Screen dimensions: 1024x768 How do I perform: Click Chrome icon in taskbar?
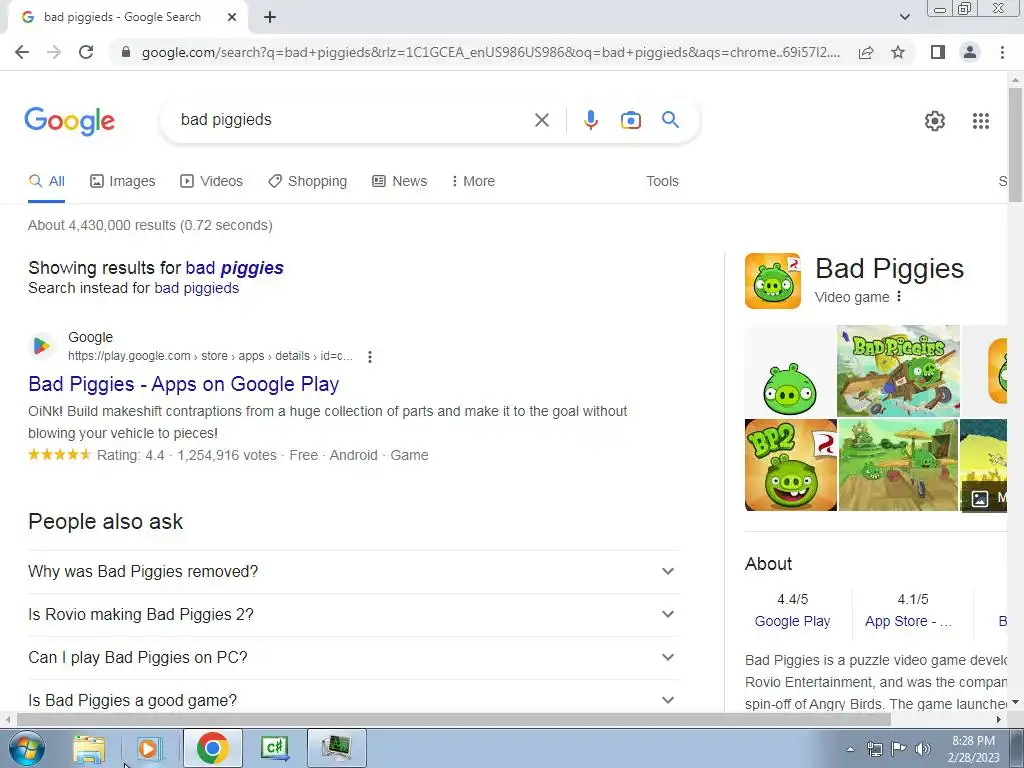212,748
